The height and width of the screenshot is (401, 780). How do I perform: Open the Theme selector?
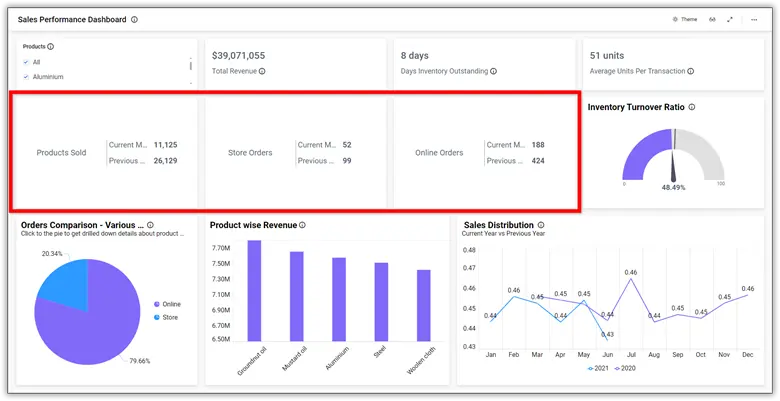[x=685, y=19]
